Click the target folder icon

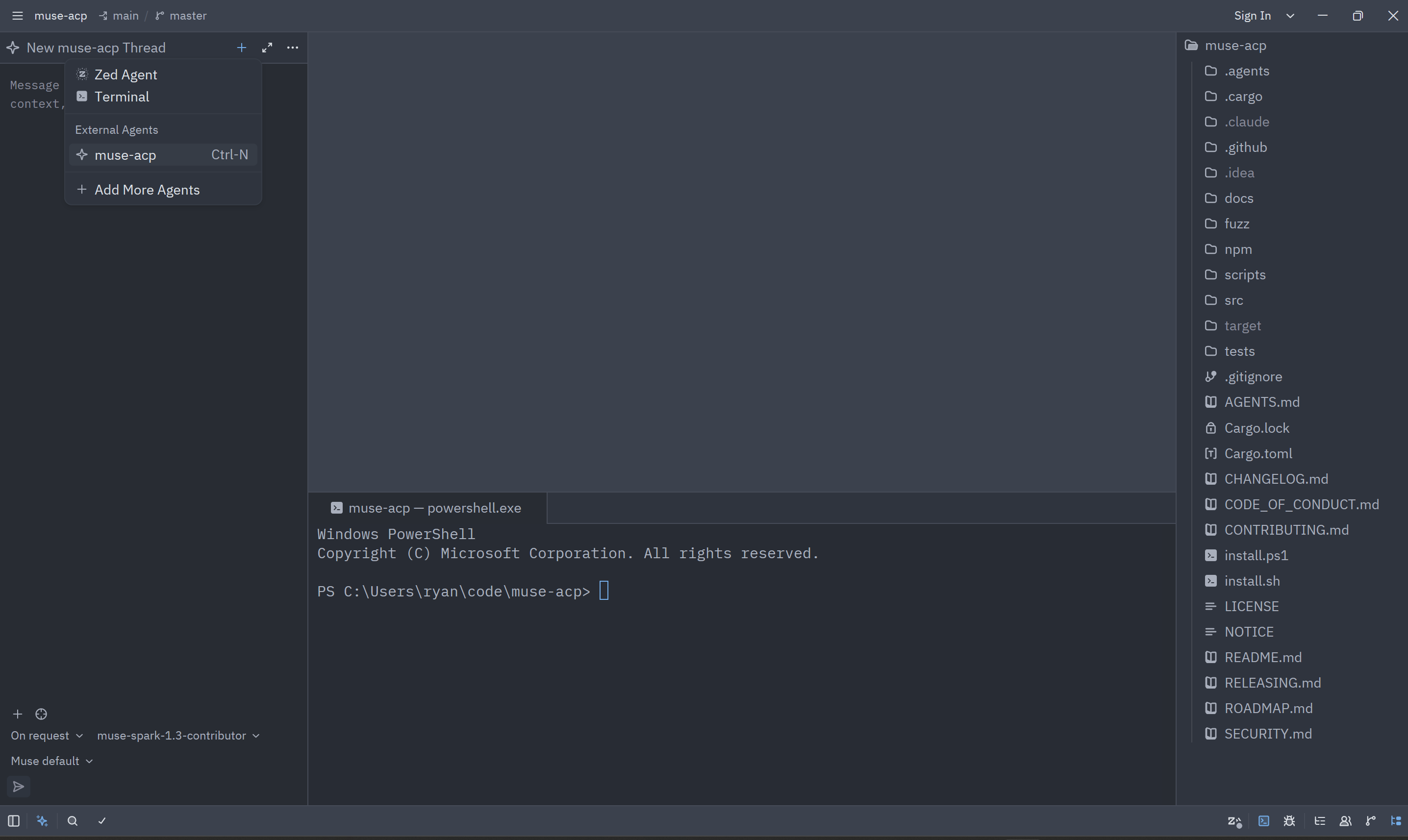(1211, 325)
